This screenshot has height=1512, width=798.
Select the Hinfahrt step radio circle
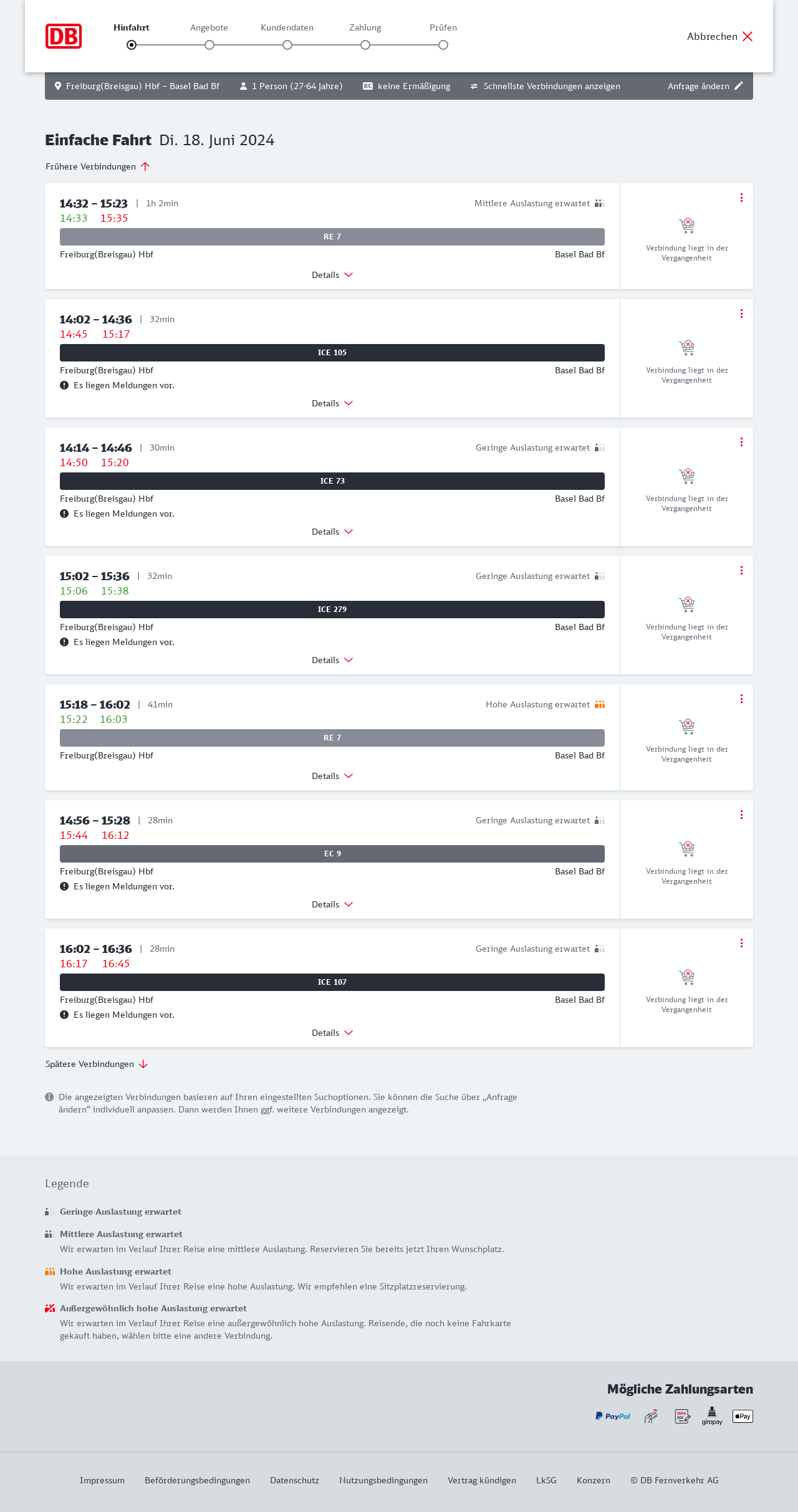[x=132, y=45]
